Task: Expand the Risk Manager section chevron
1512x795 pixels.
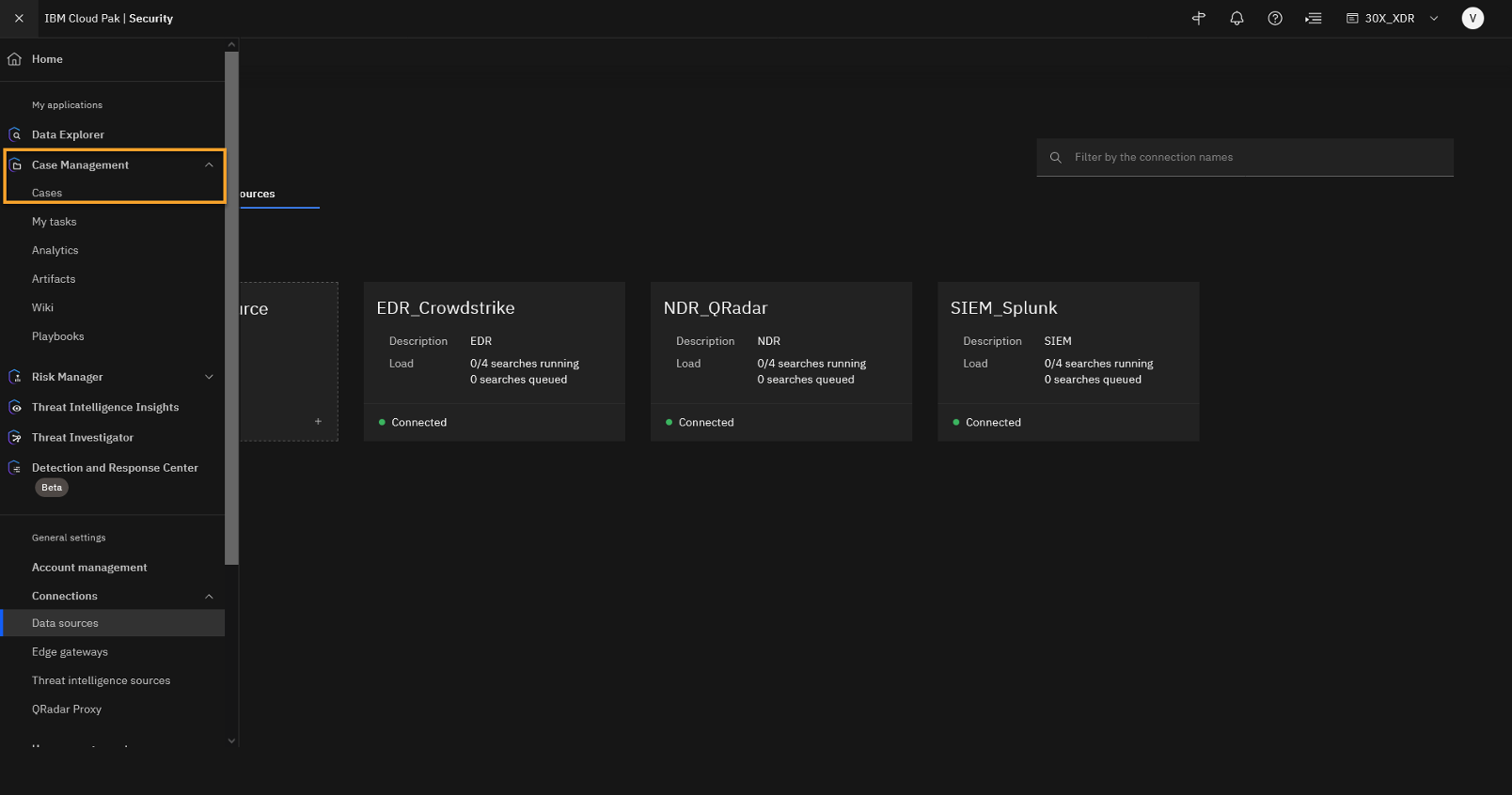Action: [209, 377]
